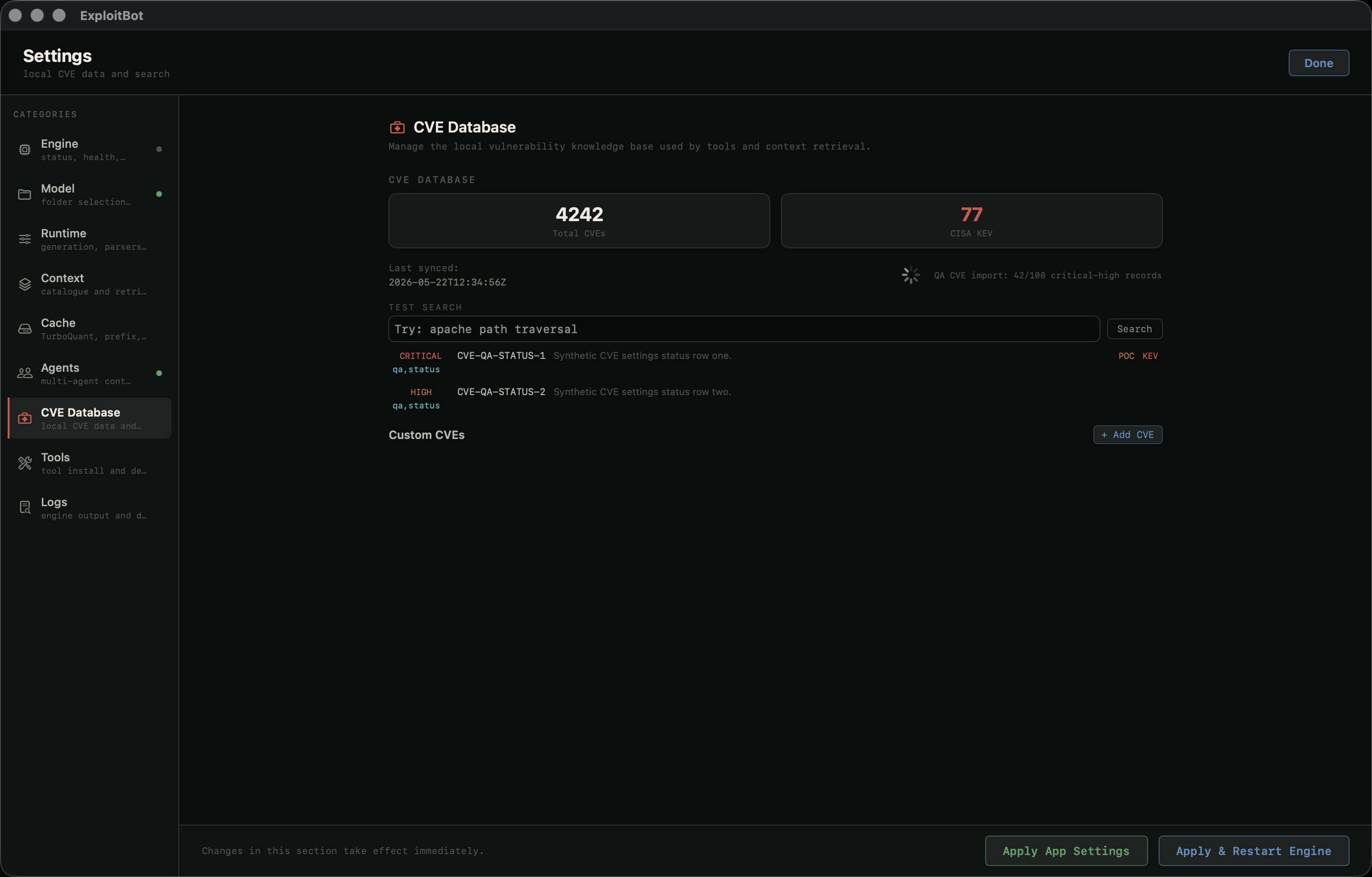
Task: Click the Tools wrench icon
Action: [24, 463]
